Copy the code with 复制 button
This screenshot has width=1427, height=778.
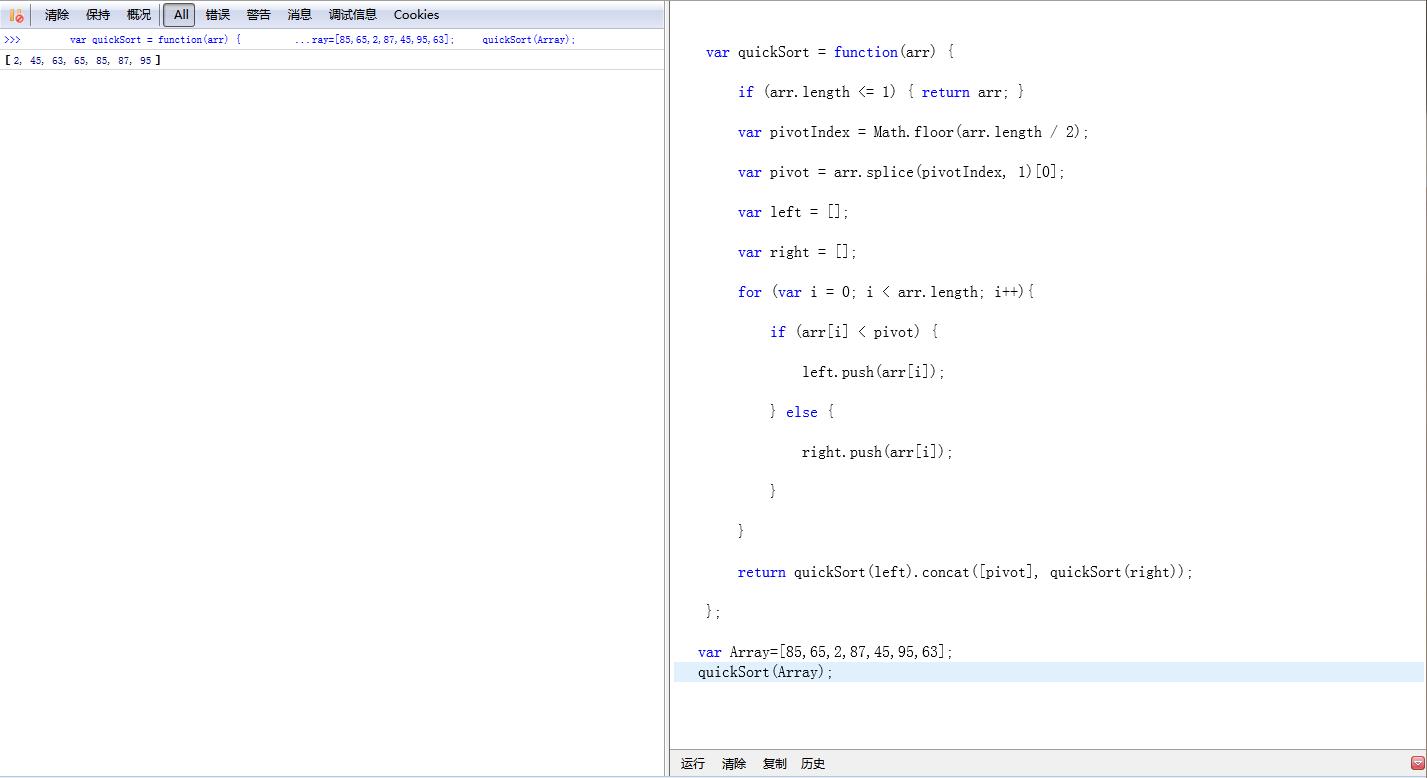775,763
